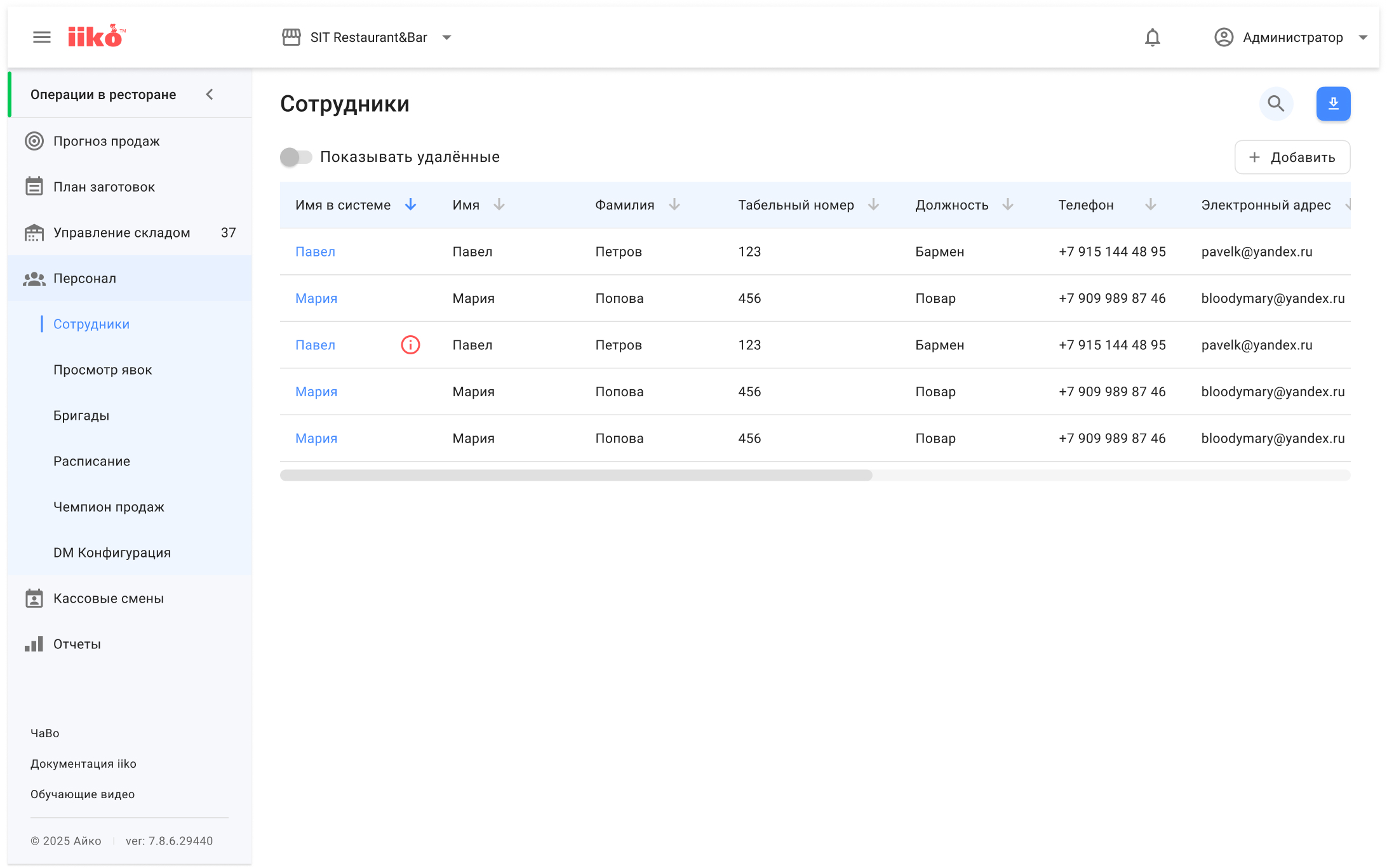
Task: Open the Бригады submenu item
Action: pos(81,415)
